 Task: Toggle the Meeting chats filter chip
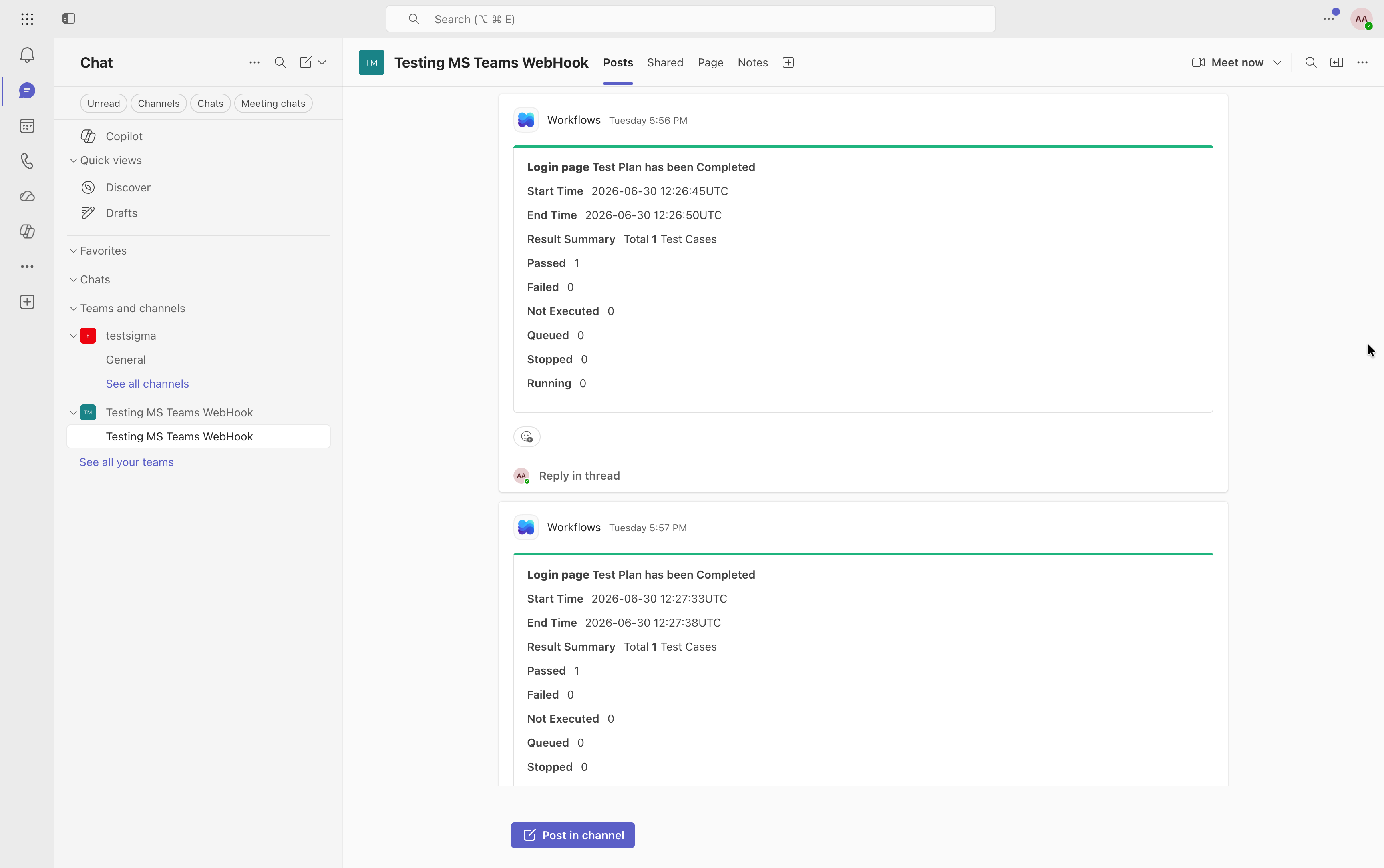273,103
